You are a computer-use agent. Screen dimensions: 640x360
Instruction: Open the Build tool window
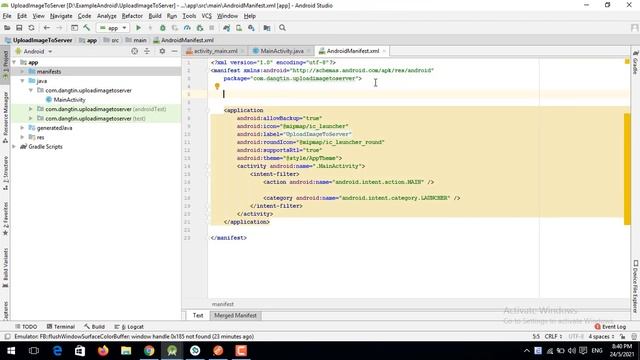pyautogui.click(x=95, y=327)
